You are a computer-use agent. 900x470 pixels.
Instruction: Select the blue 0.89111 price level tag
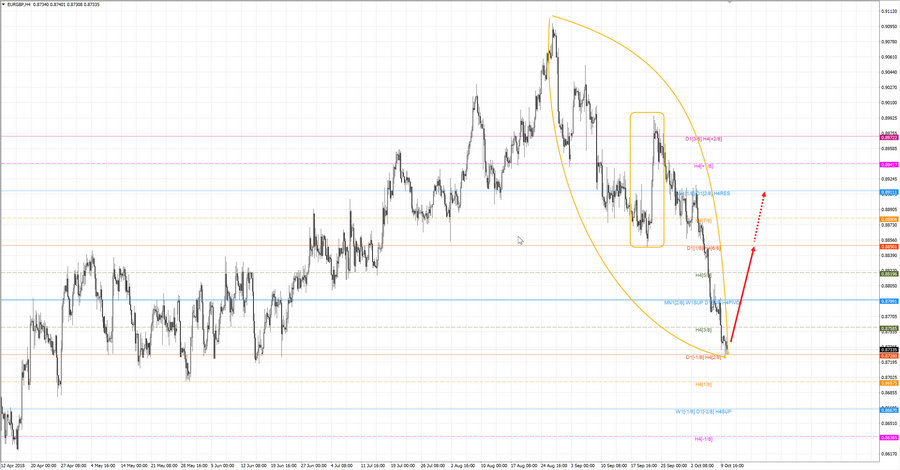pos(889,192)
